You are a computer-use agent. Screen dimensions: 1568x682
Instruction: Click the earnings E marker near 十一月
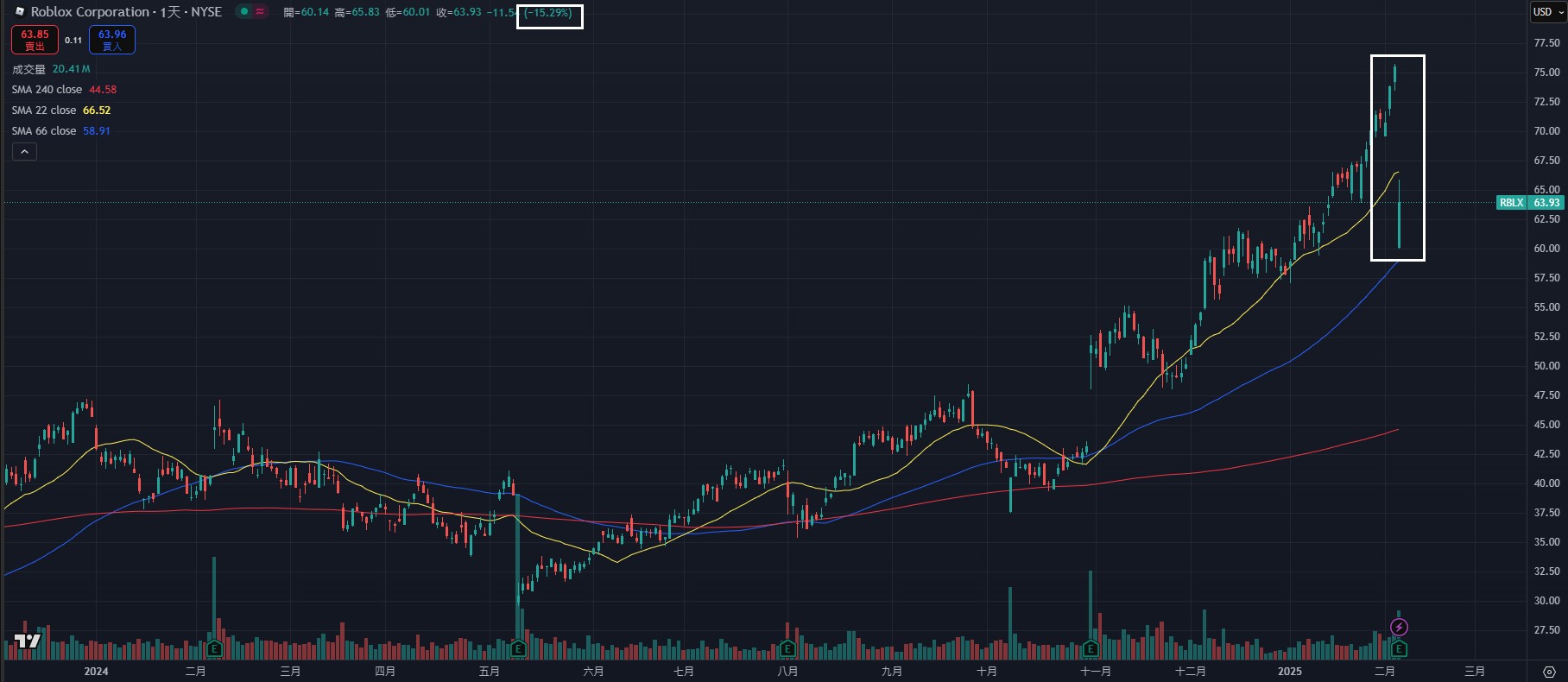[x=1090, y=648]
